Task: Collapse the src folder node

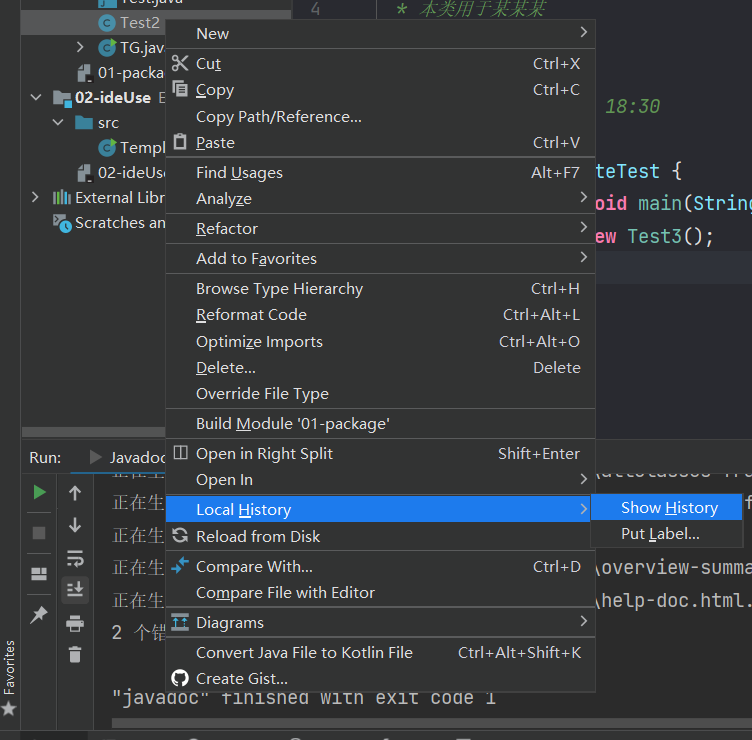Action: tap(58, 122)
